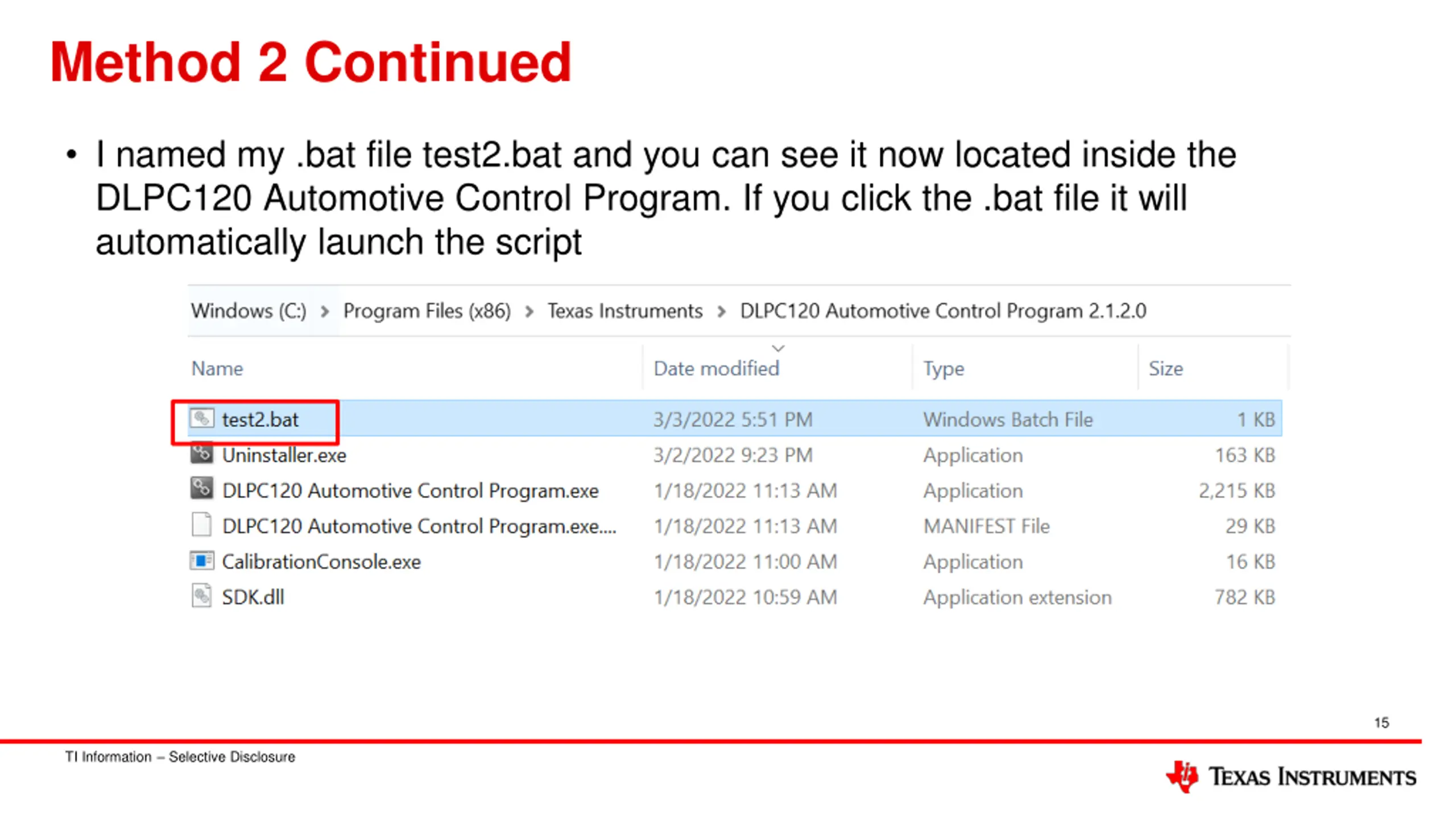The height and width of the screenshot is (819, 1456).
Task: Sort by the Name column header
Action: pyautogui.click(x=217, y=369)
